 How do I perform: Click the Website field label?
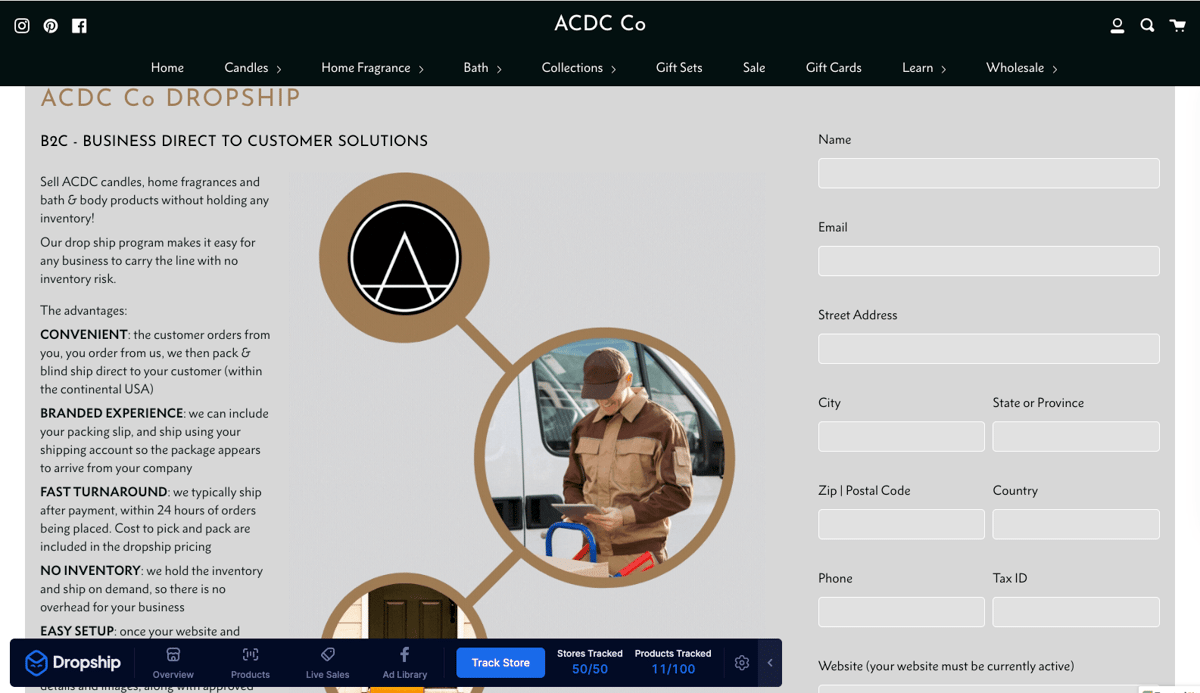tap(946, 666)
